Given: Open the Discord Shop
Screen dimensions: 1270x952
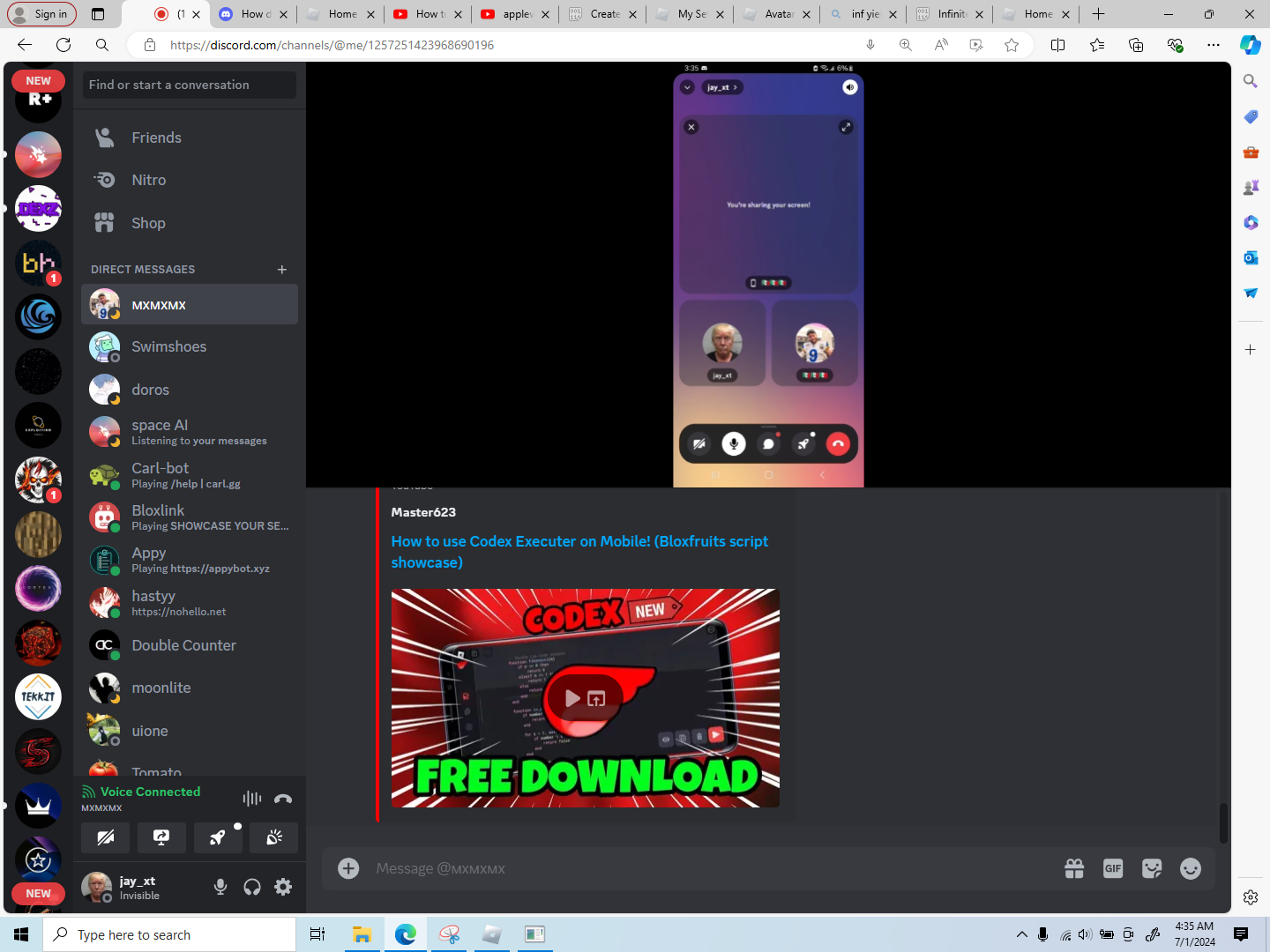Looking at the screenshot, I should tap(190, 223).
